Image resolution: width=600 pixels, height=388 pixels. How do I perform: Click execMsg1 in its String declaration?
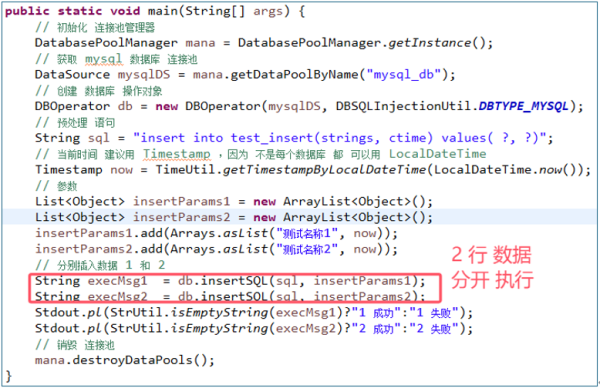[117, 281]
